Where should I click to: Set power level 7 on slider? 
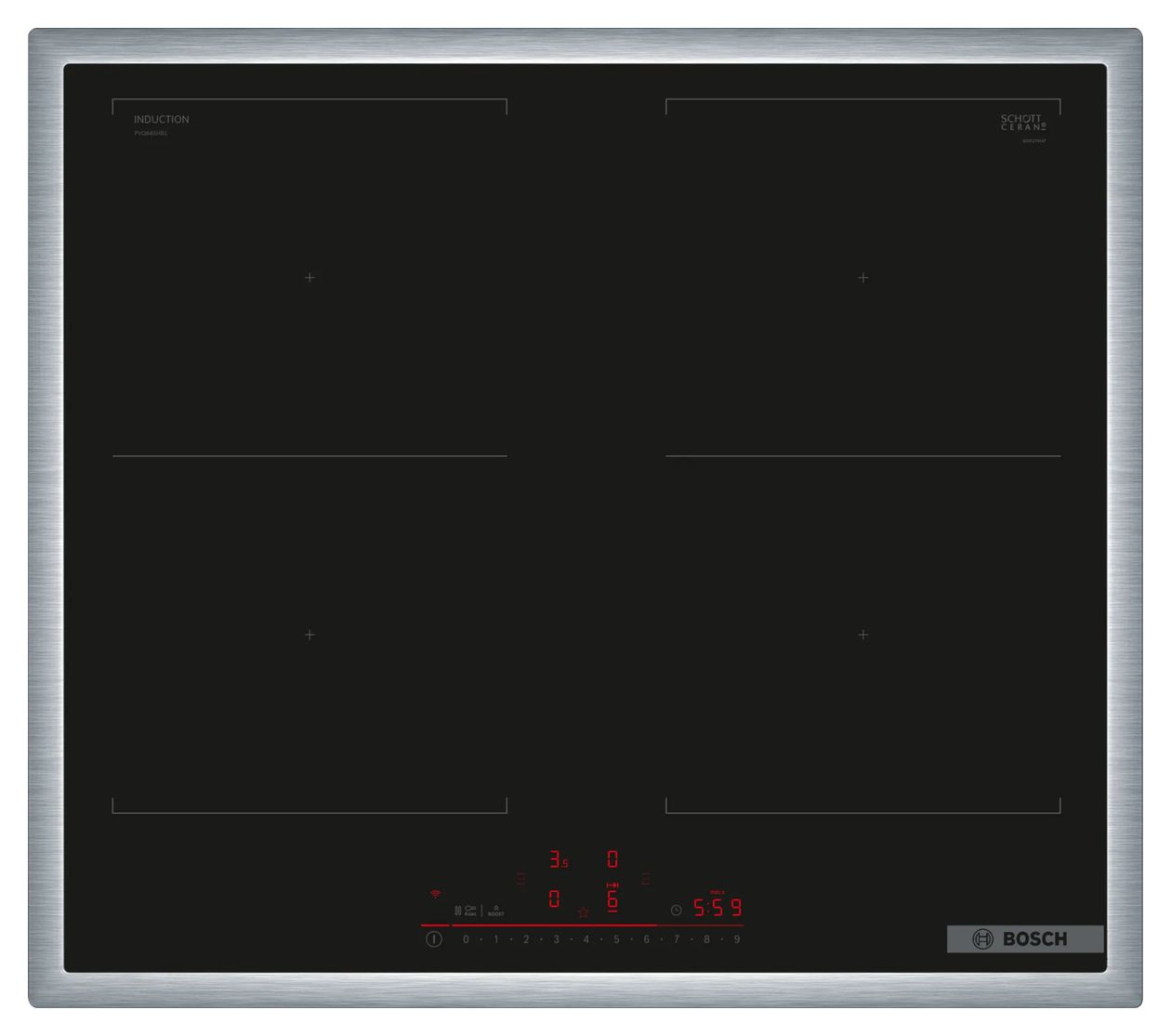(x=677, y=939)
